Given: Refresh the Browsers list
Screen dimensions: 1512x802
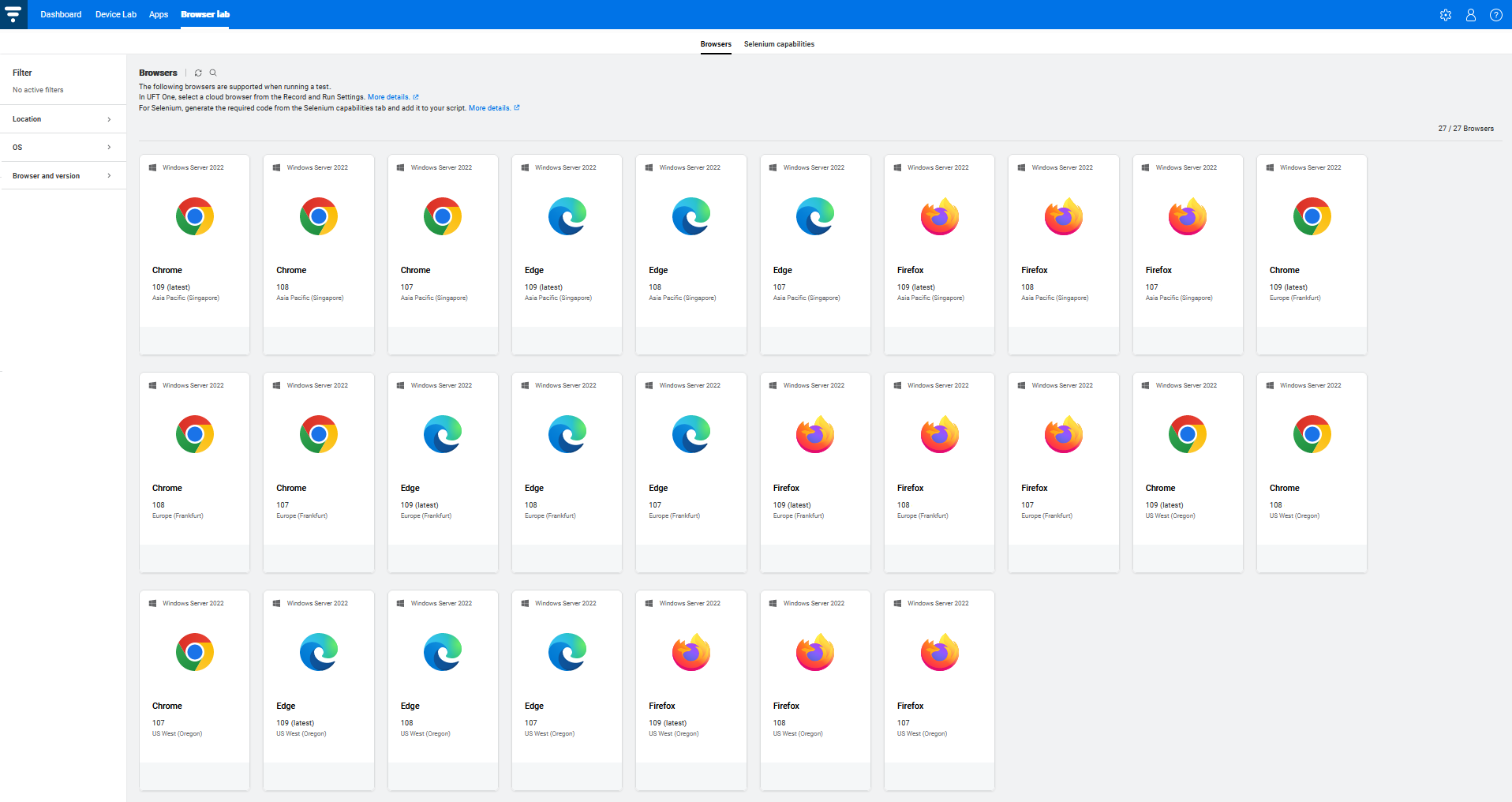Looking at the screenshot, I should coord(198,73).
